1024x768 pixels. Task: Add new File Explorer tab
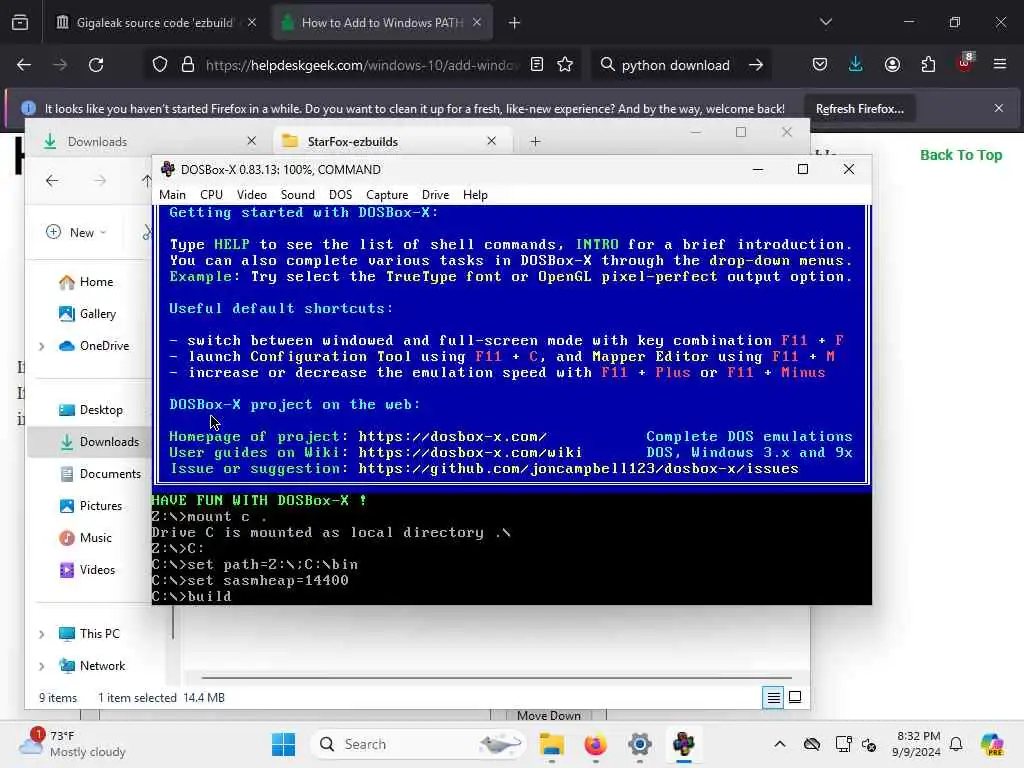[536, 141]
